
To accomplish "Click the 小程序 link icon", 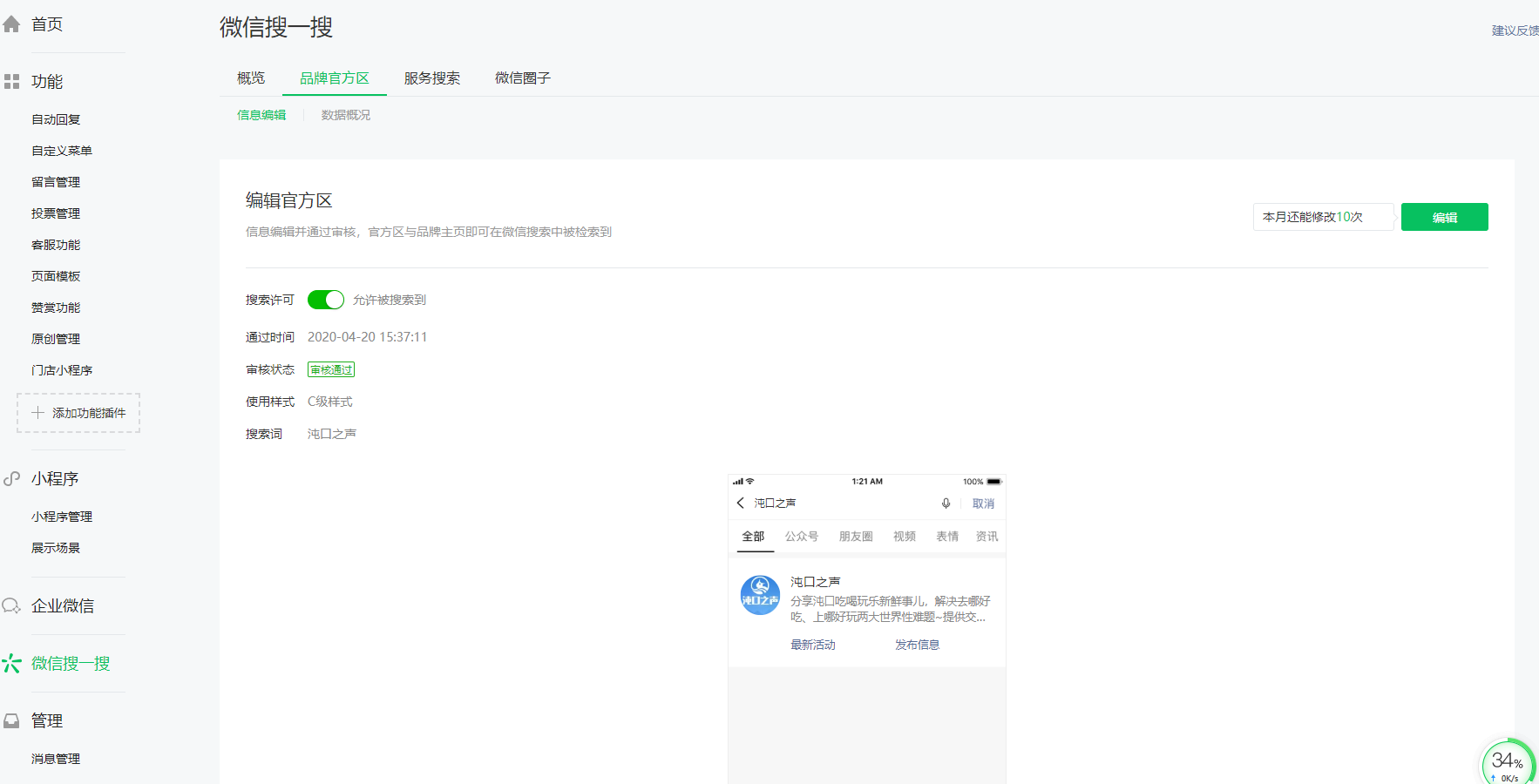I will pos(11,479).
